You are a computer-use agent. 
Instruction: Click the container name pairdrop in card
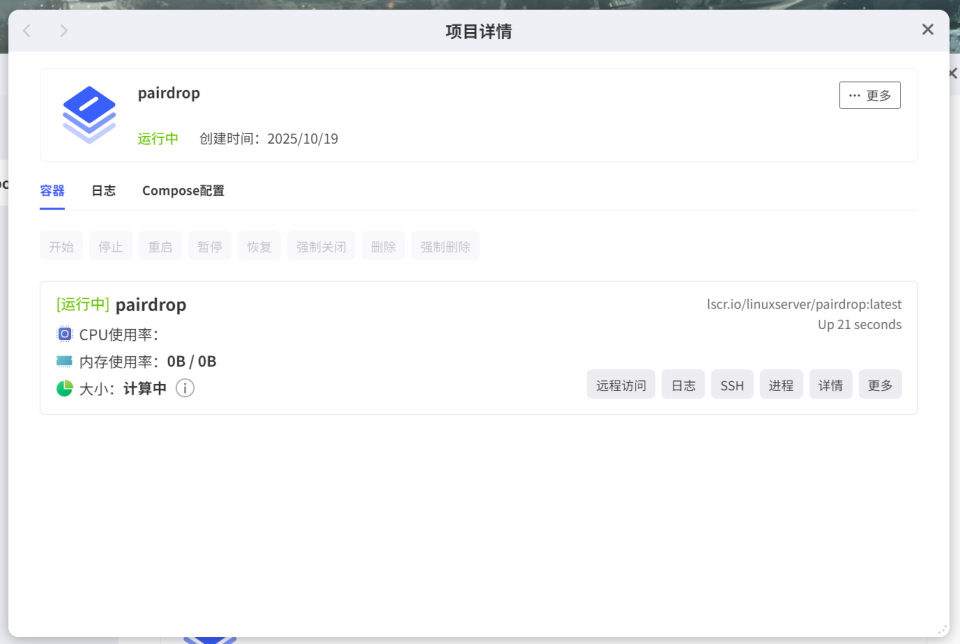coord(151,305)
